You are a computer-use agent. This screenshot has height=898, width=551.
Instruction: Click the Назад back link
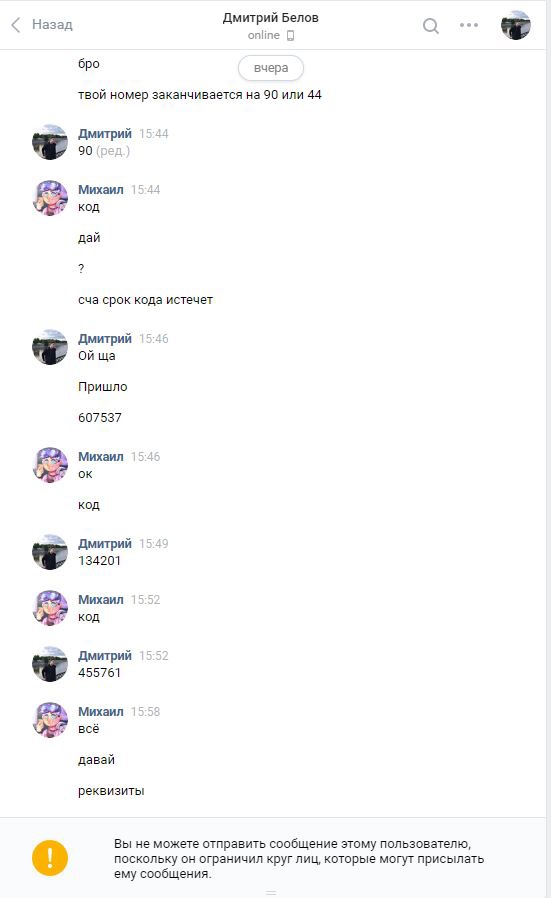[x=52, y=25]
